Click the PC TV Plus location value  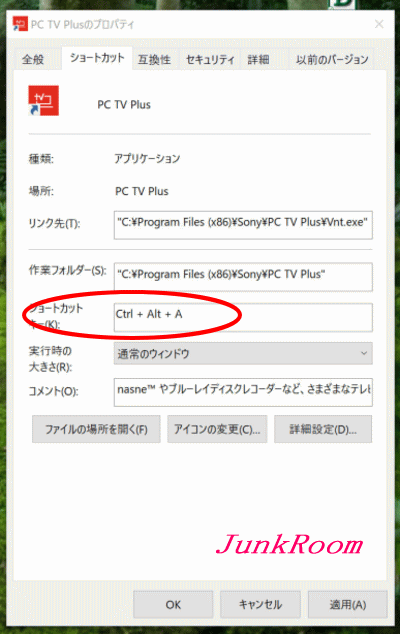coord(142,191)
